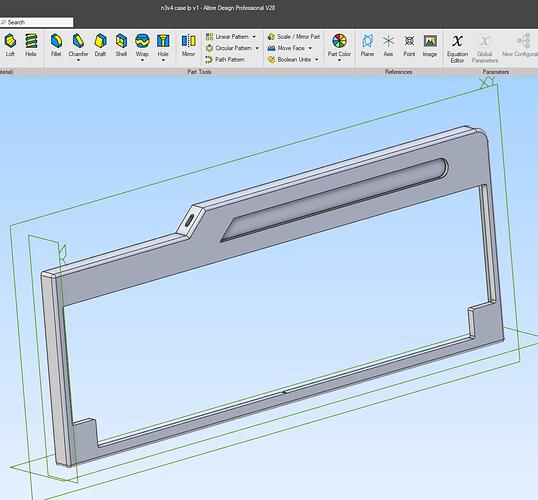Click in the Search field
Viewport: 538px width, 500px height.
pyautogui.click(x=36, y=22)
